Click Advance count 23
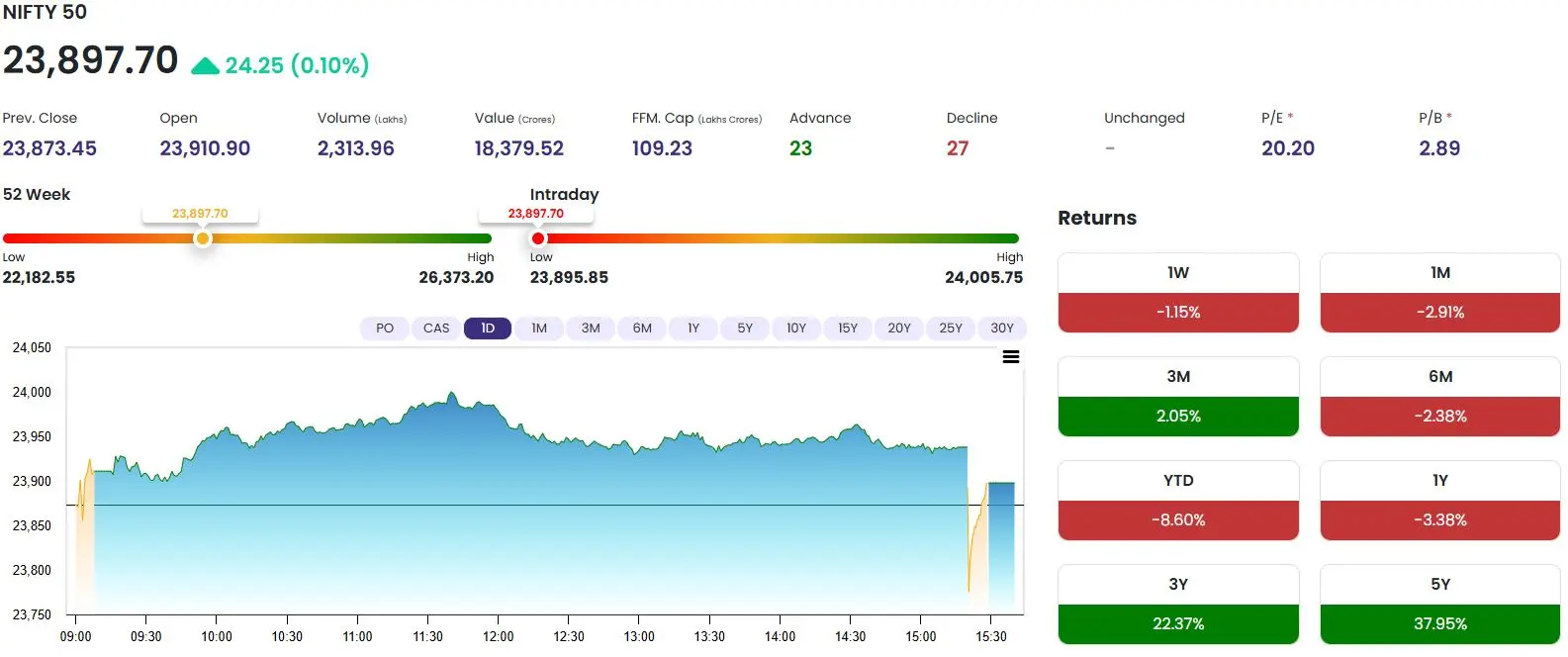 click(800, 148)
